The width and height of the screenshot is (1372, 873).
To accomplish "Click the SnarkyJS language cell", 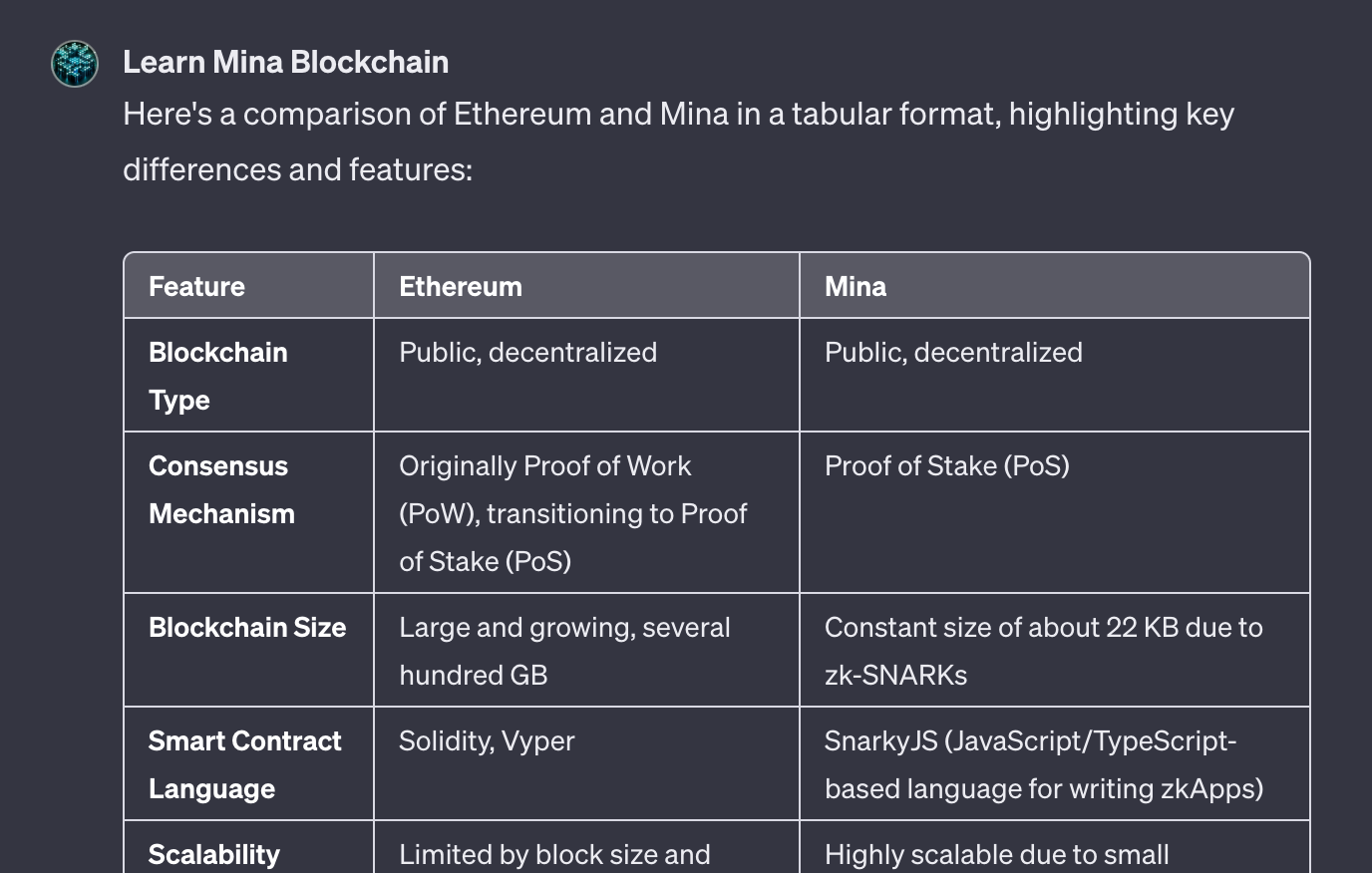I will (1055, 764).
